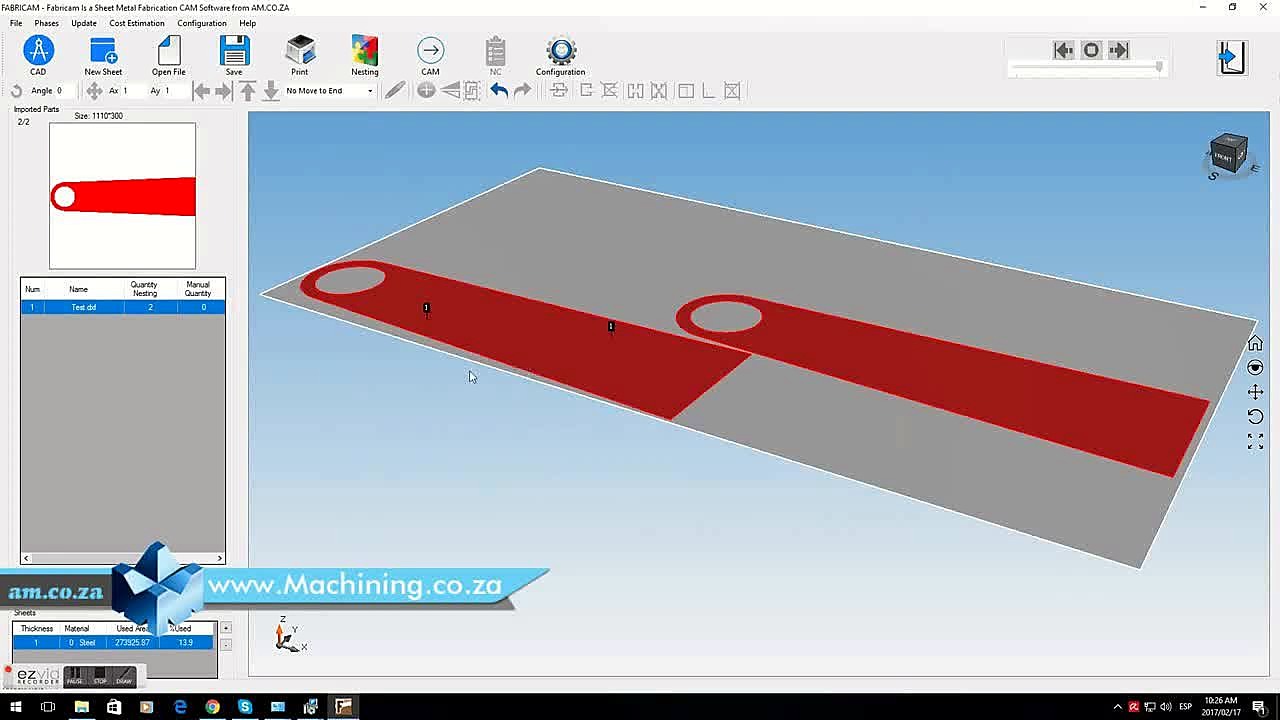Click the Angle input field
Image resolution: width=1280 pixels, height=720 pixels.
point(64,91)
